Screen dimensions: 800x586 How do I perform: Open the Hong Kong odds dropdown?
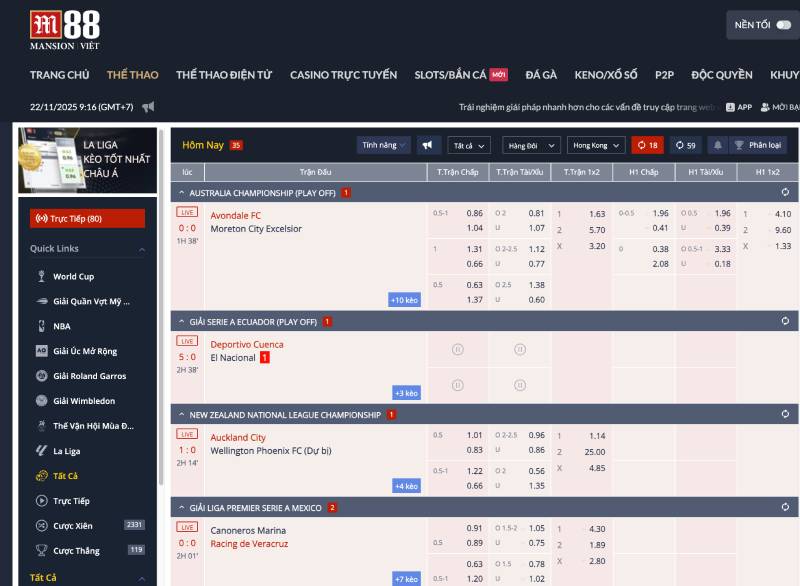coord(595,145)
